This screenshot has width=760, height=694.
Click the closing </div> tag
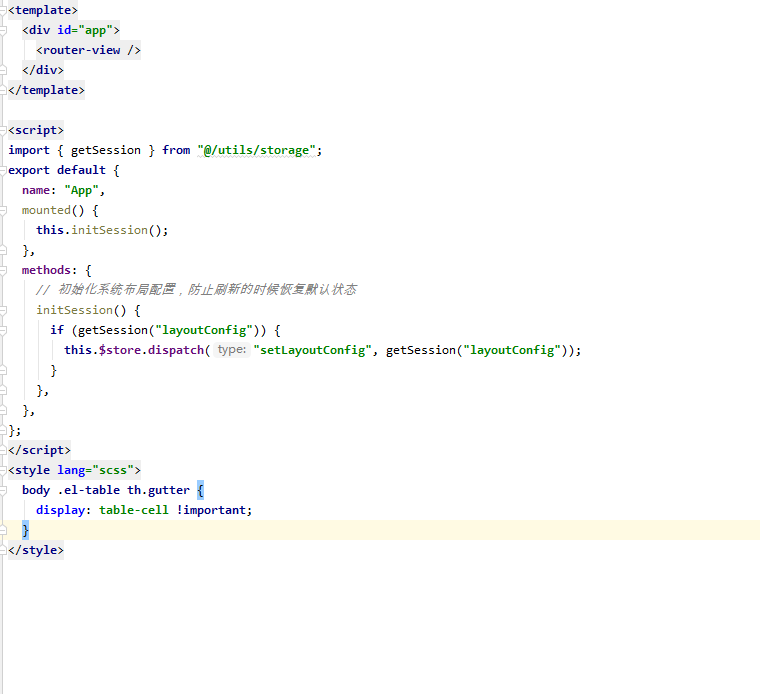coord(43,70)
